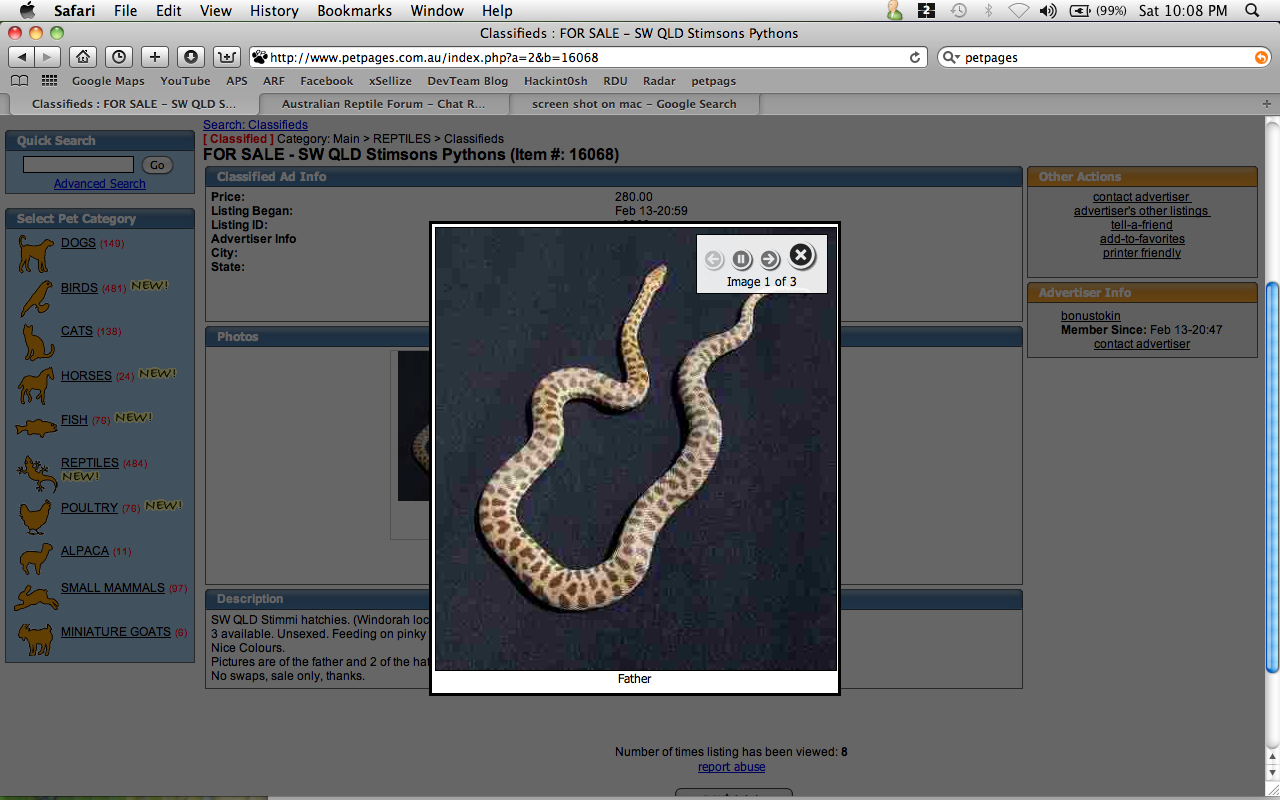Click tell-a-friend link
Screen dimensions: 1280x800
point(1142,225)
